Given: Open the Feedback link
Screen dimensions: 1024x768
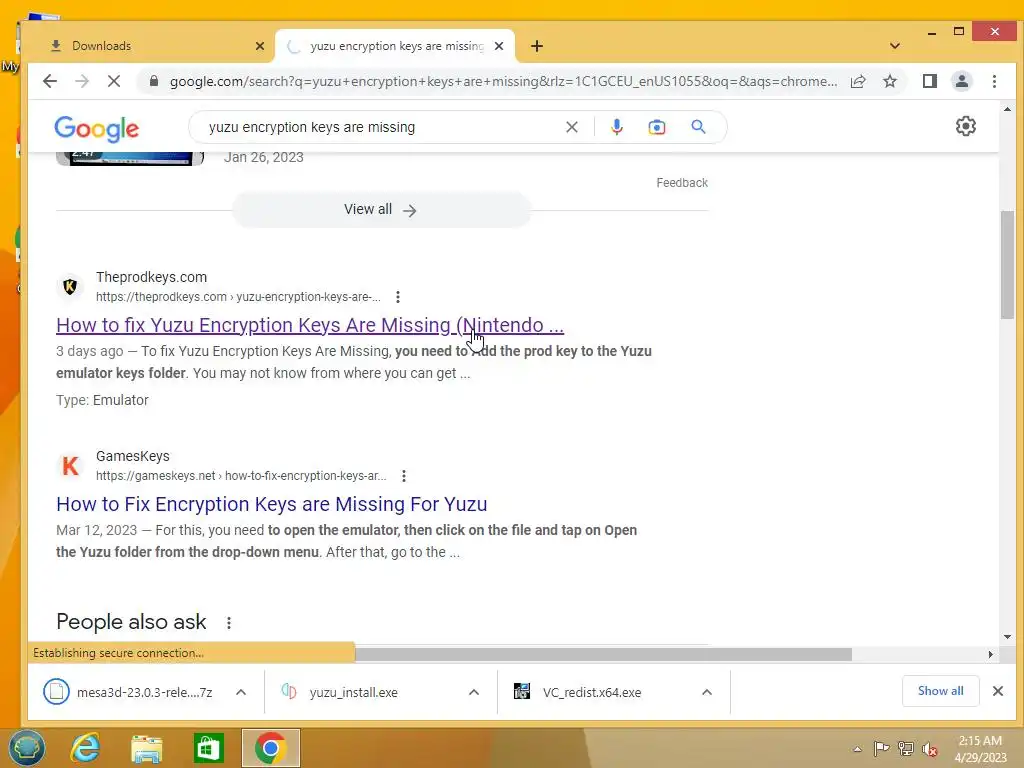Looking at the screenshot, I should tap(682, 183).
